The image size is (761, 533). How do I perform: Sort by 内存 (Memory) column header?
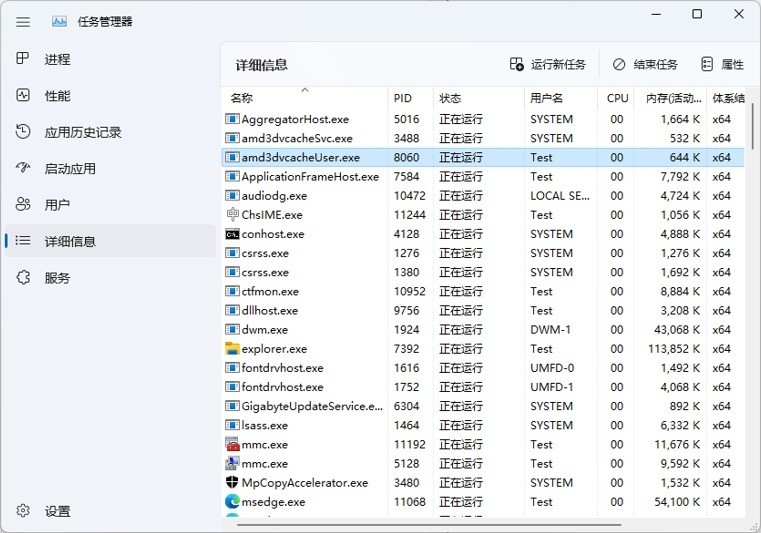click(x=670, y=98)
